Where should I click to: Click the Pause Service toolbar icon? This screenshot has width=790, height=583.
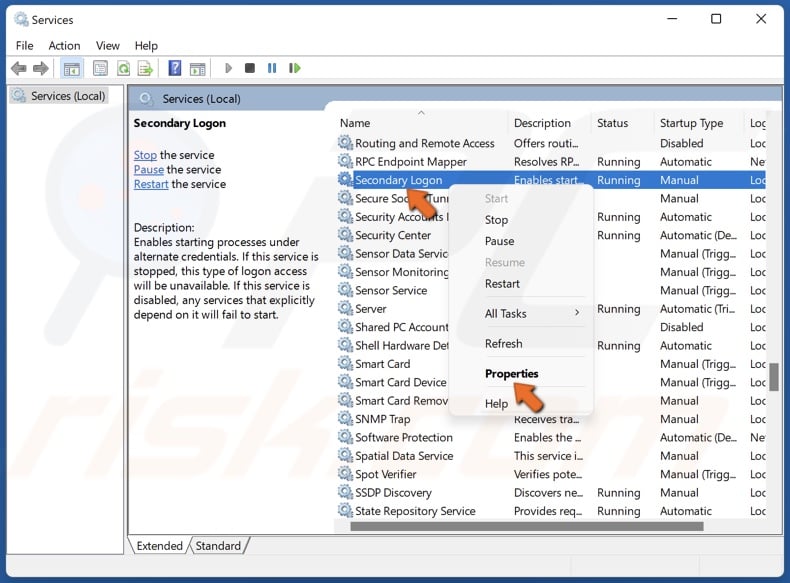point(272,68)
